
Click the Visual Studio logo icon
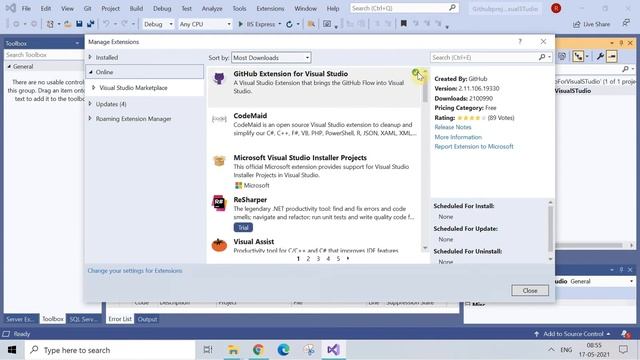[x=11, y=8]
